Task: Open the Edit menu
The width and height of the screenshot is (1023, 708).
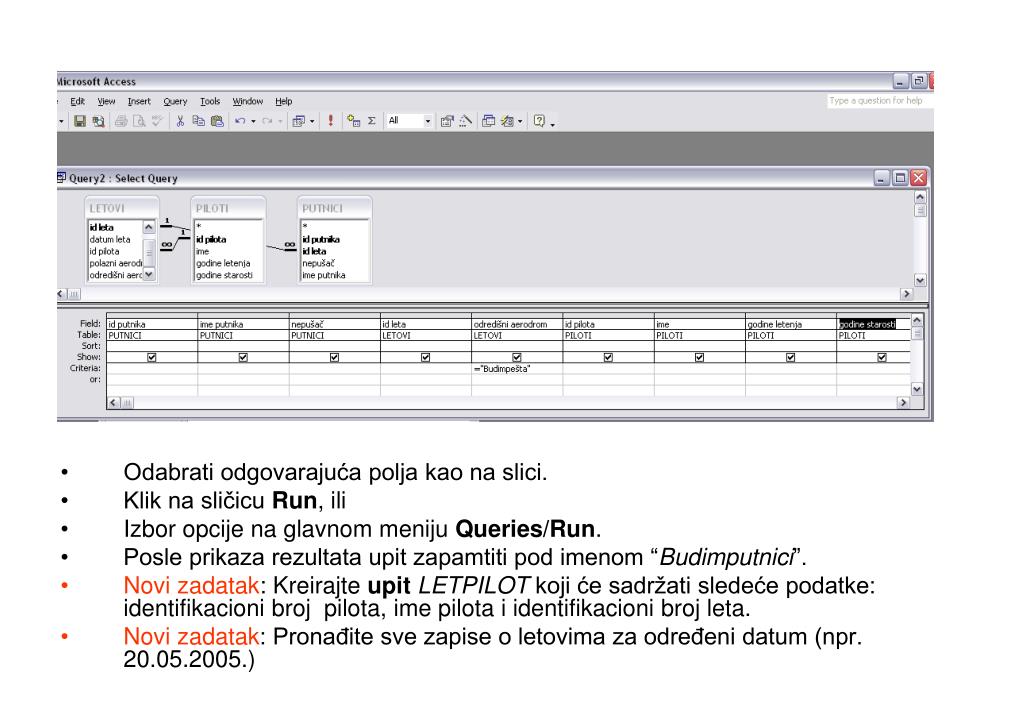Action: coord(77,102)
